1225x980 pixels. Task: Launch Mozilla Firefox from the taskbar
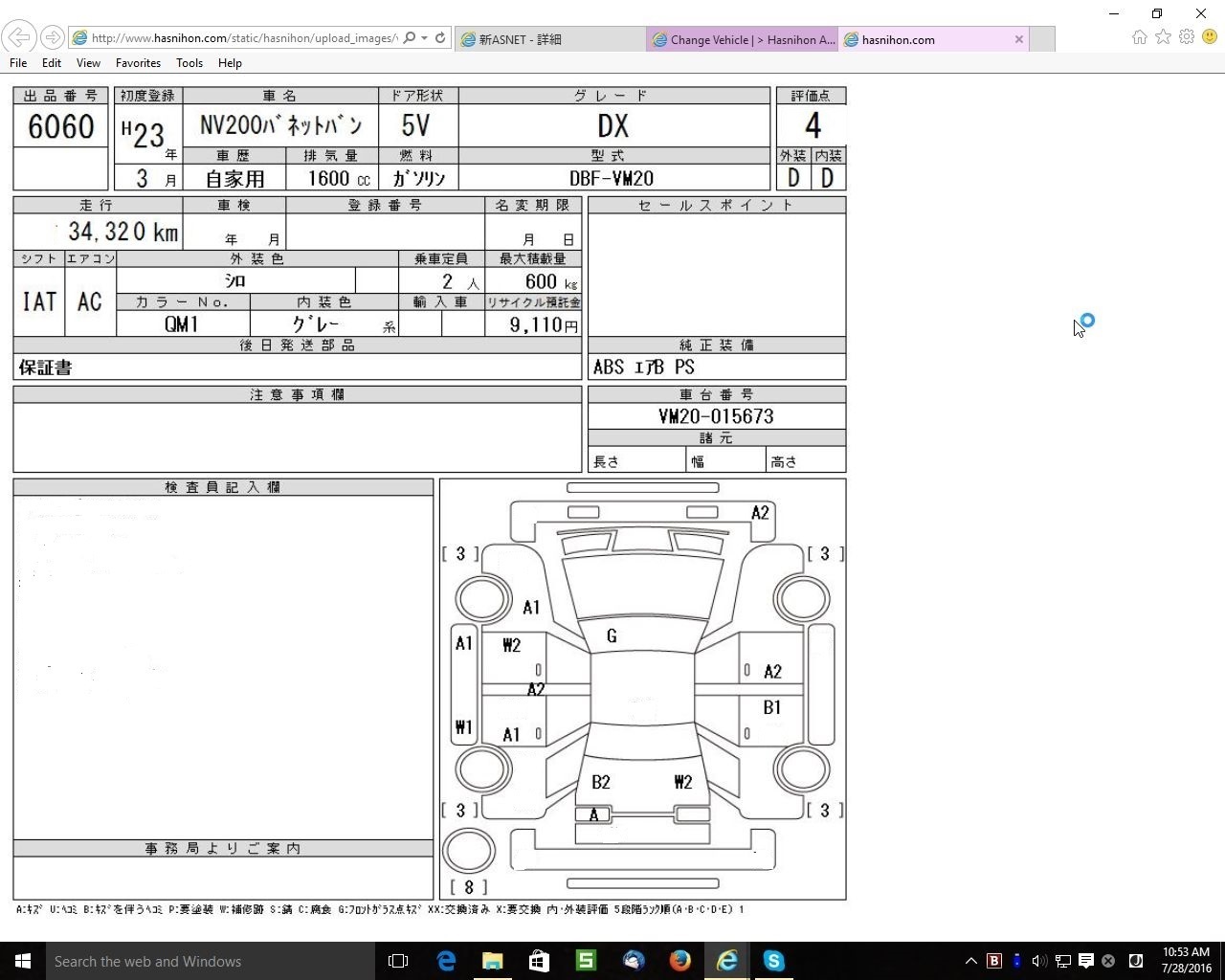click(679, 961)
